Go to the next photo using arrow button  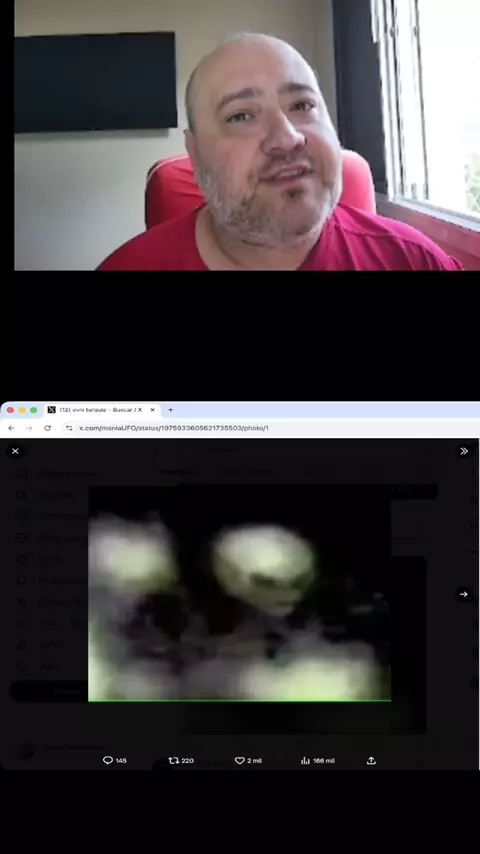click(x=464, y=594)
